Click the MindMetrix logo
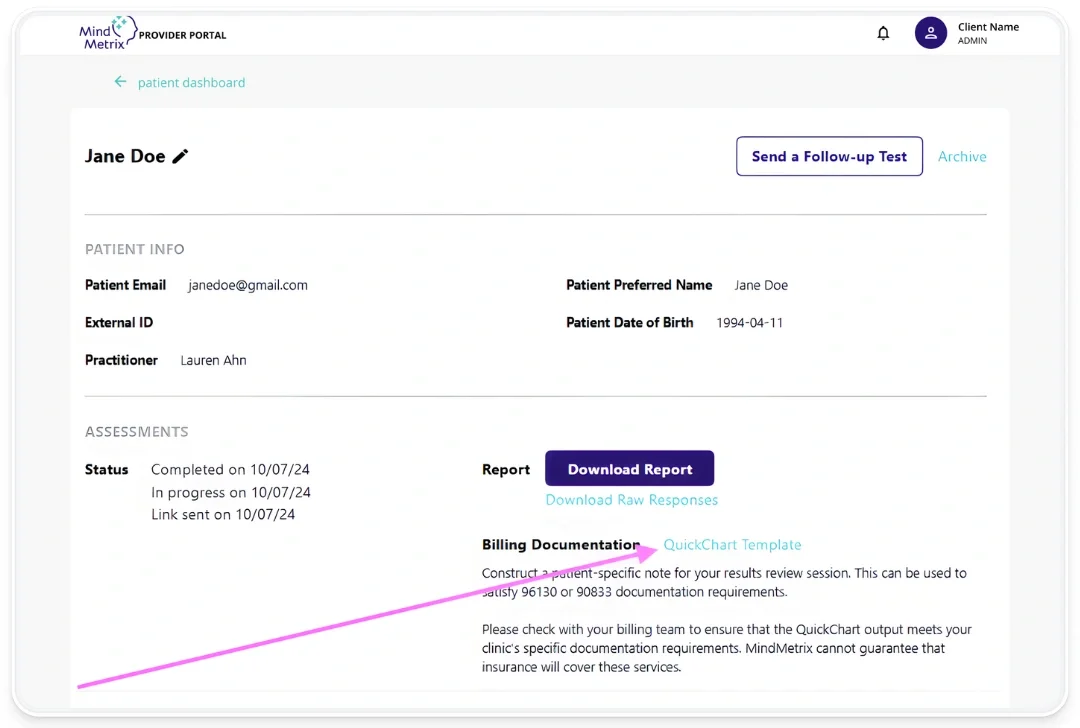Image resolution: width=1080 pixels, height=728 pixels. (106, 33)
